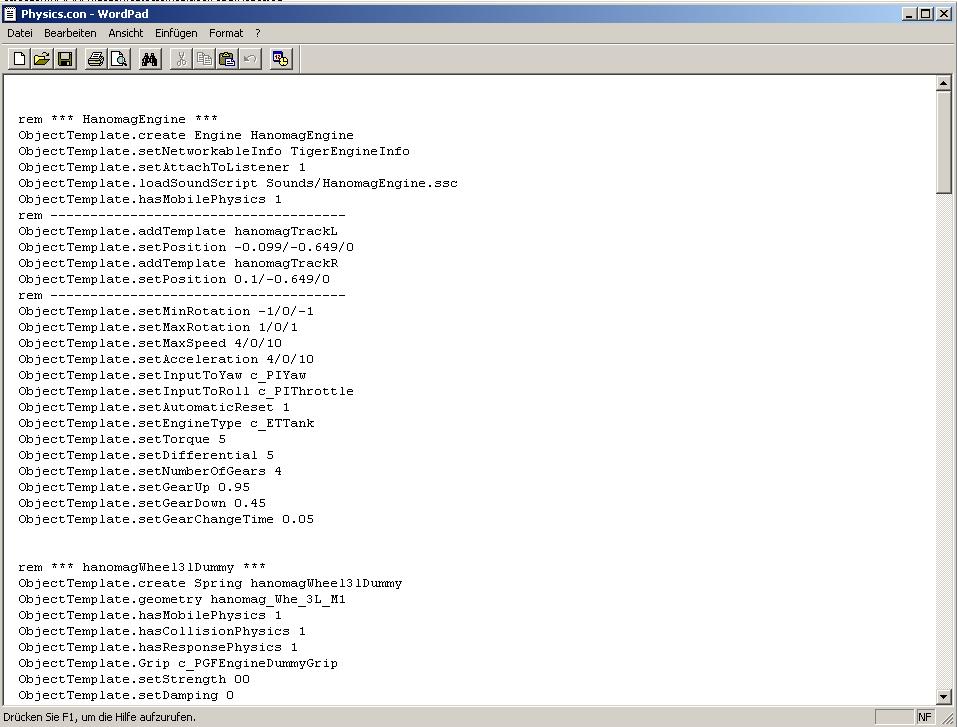
Task: Click the line 'addTemplate hanomagTrackL'
Action: [x=178, y=231]
